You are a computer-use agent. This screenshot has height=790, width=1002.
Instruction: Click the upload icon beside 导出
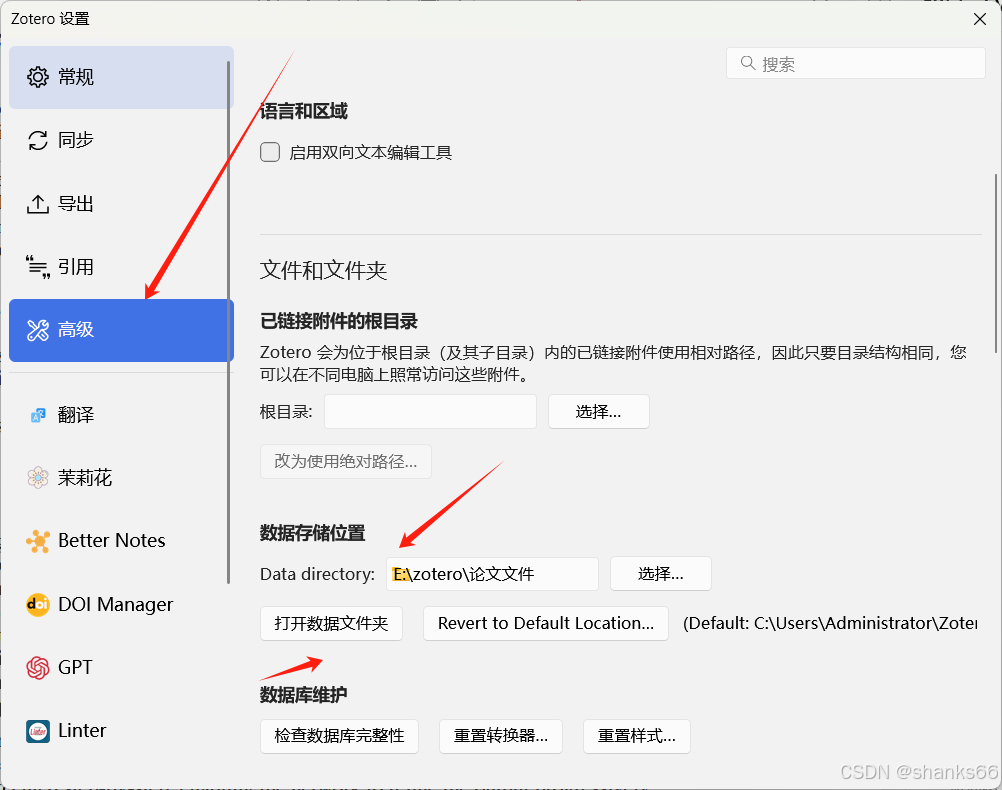[38, 204]
